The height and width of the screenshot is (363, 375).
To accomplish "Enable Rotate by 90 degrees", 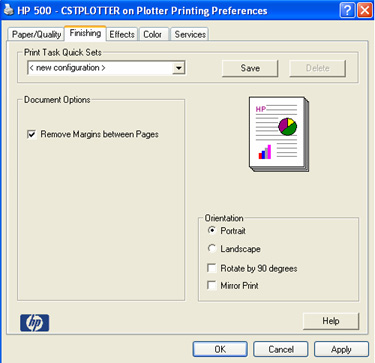I will [x=212, y=268].
